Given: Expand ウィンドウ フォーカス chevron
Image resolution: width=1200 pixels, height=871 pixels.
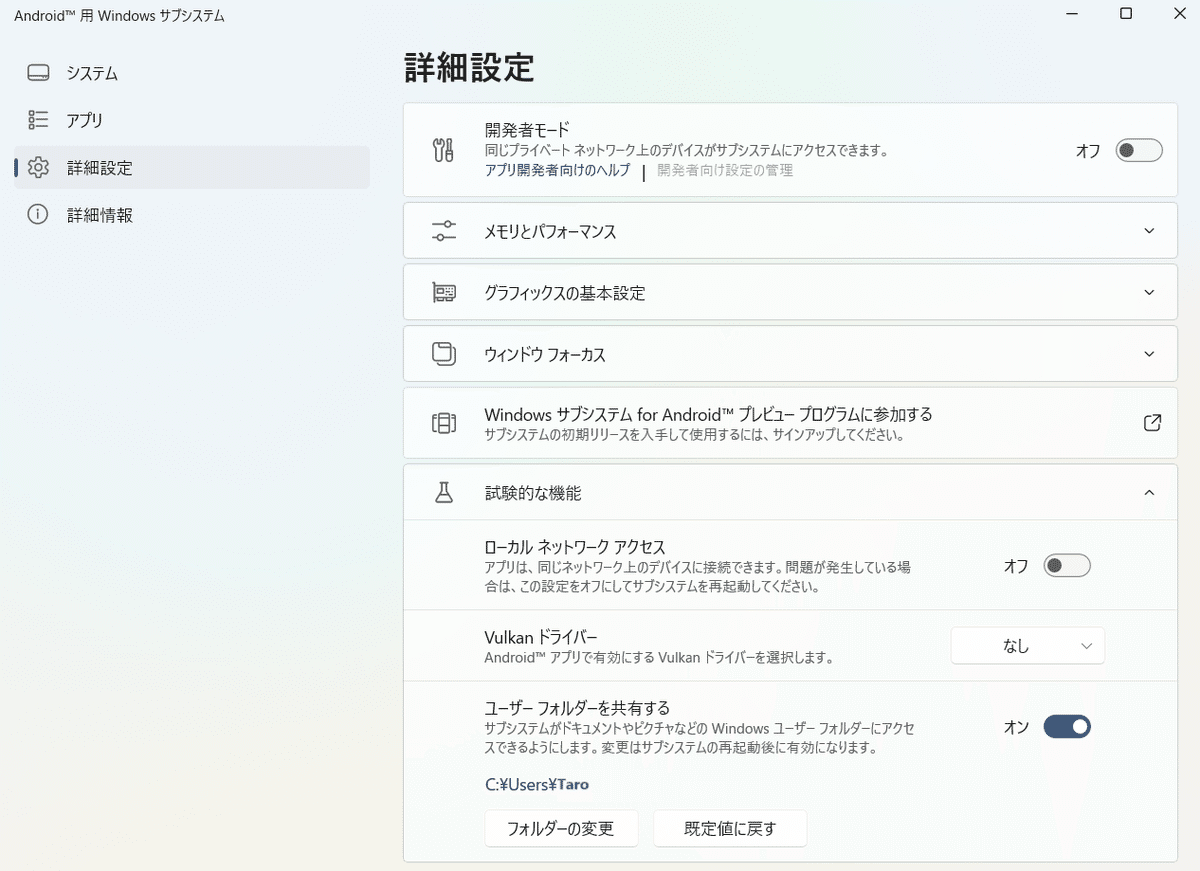Looking at the screenshot, I should pyautogui.click(x=1149, y=355).
